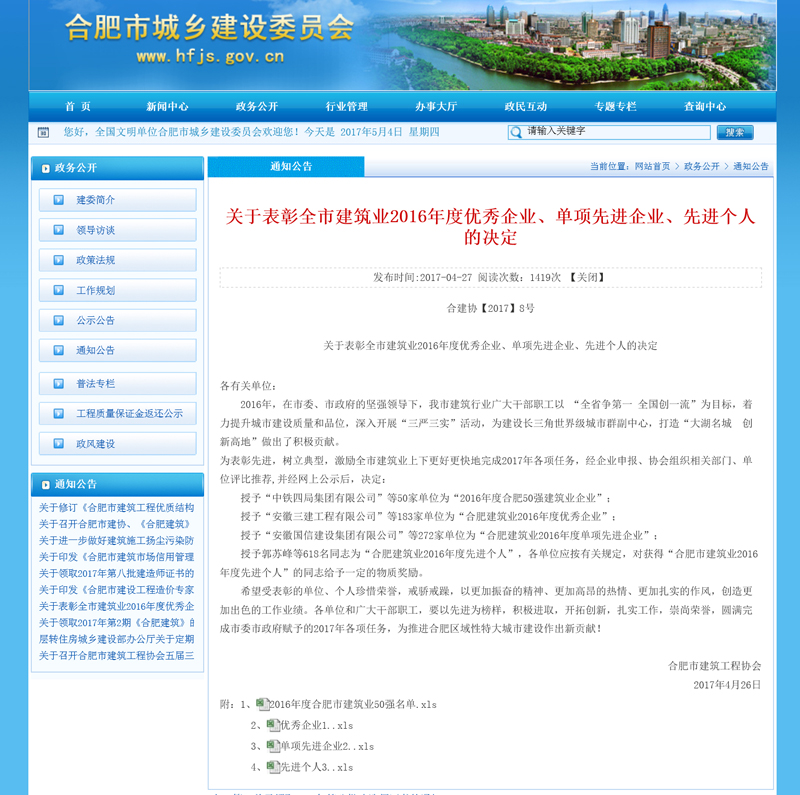This screenshot has height=795, width=800.
Task: Click the Excel icon beside 先进个人3 attachment
Action: 272,767
